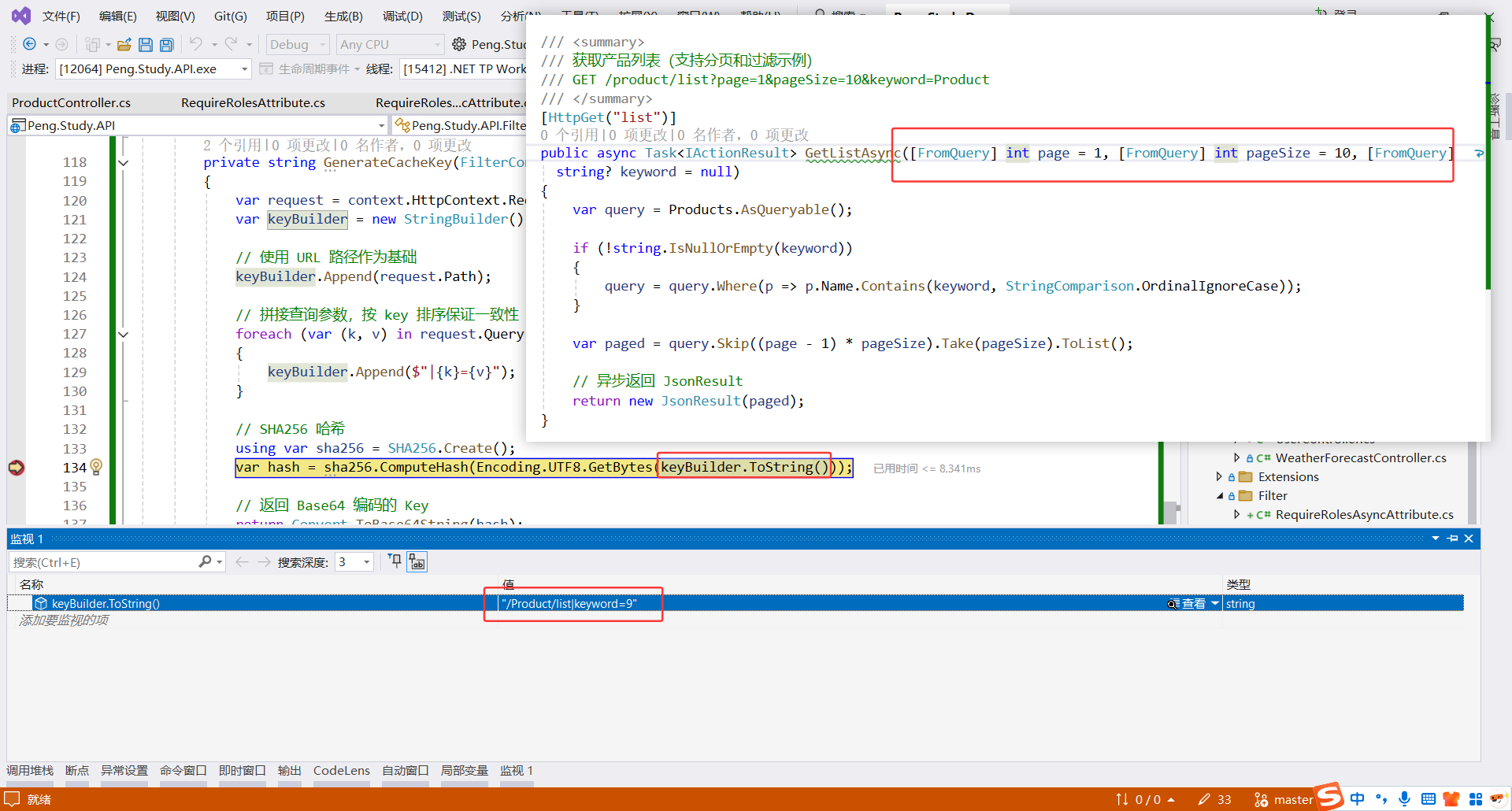
Task: Open the thread [15412] dropdown
Action: pyautogui.click(x=463, y=69)
